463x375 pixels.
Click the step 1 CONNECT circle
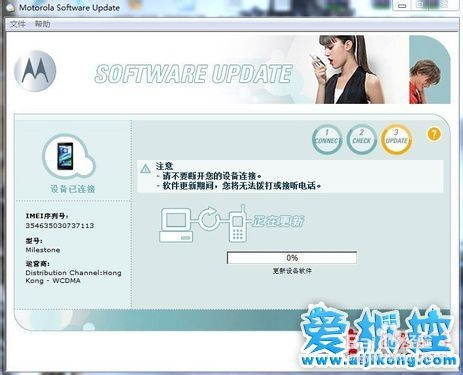tap(327, 140)
